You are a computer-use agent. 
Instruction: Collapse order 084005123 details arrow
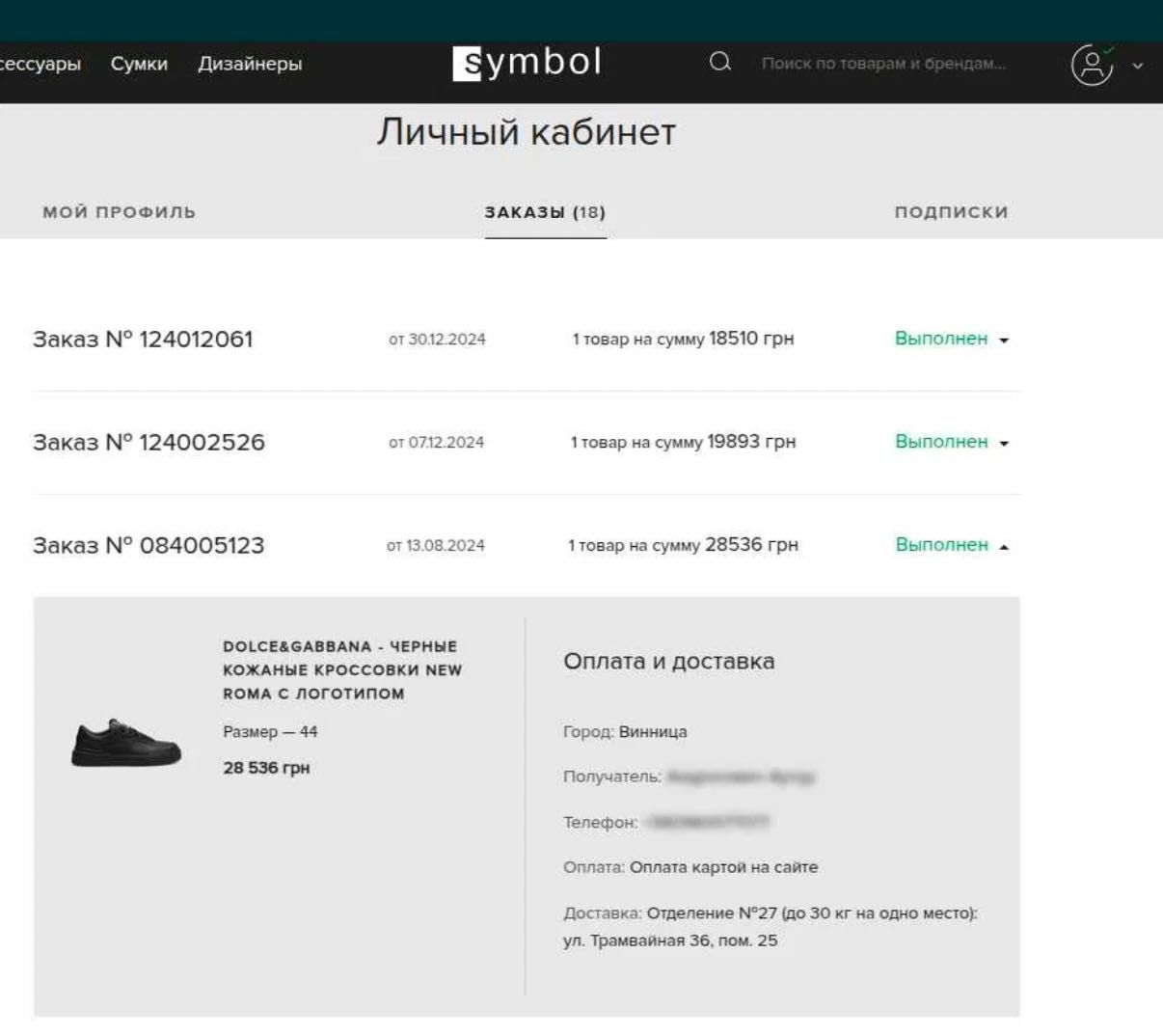(1004, 547)
